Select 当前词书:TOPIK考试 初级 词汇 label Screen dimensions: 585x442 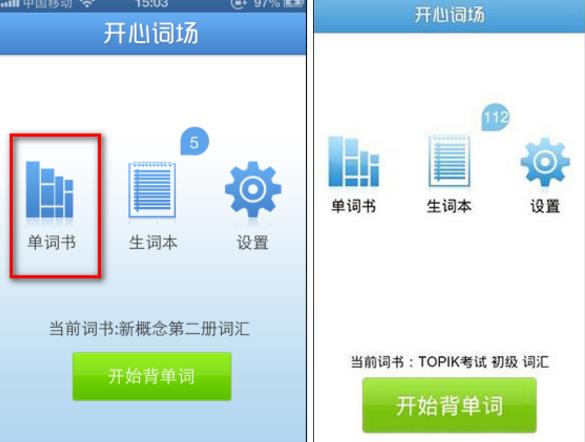[450, 361]
